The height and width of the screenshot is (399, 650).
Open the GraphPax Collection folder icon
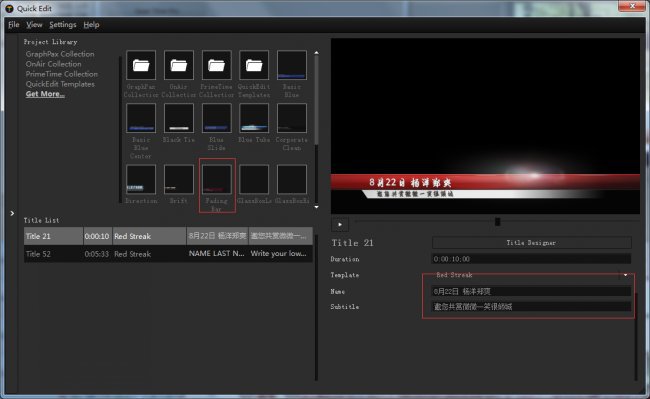[141, 65]
